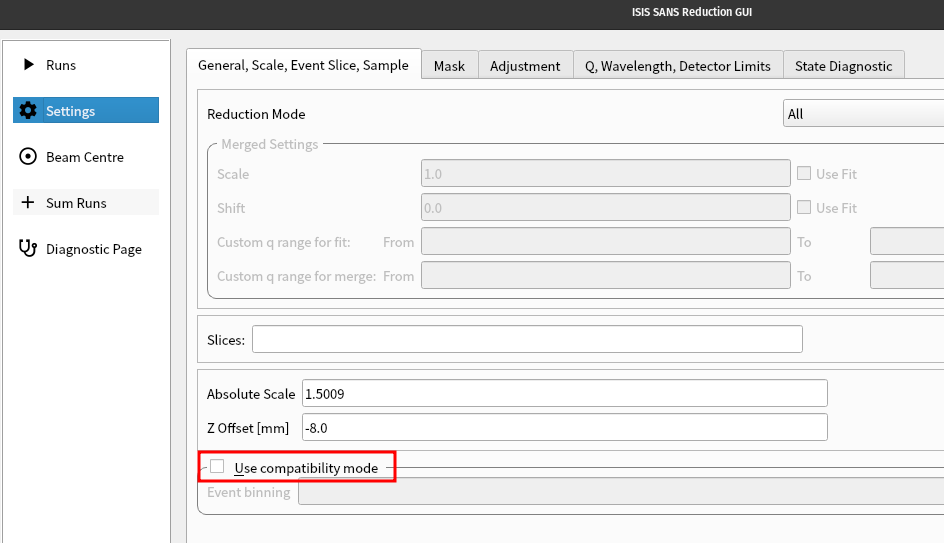
Task: Click the Settings gear icon
Action: pyautogui.click(x=28, y=111)
